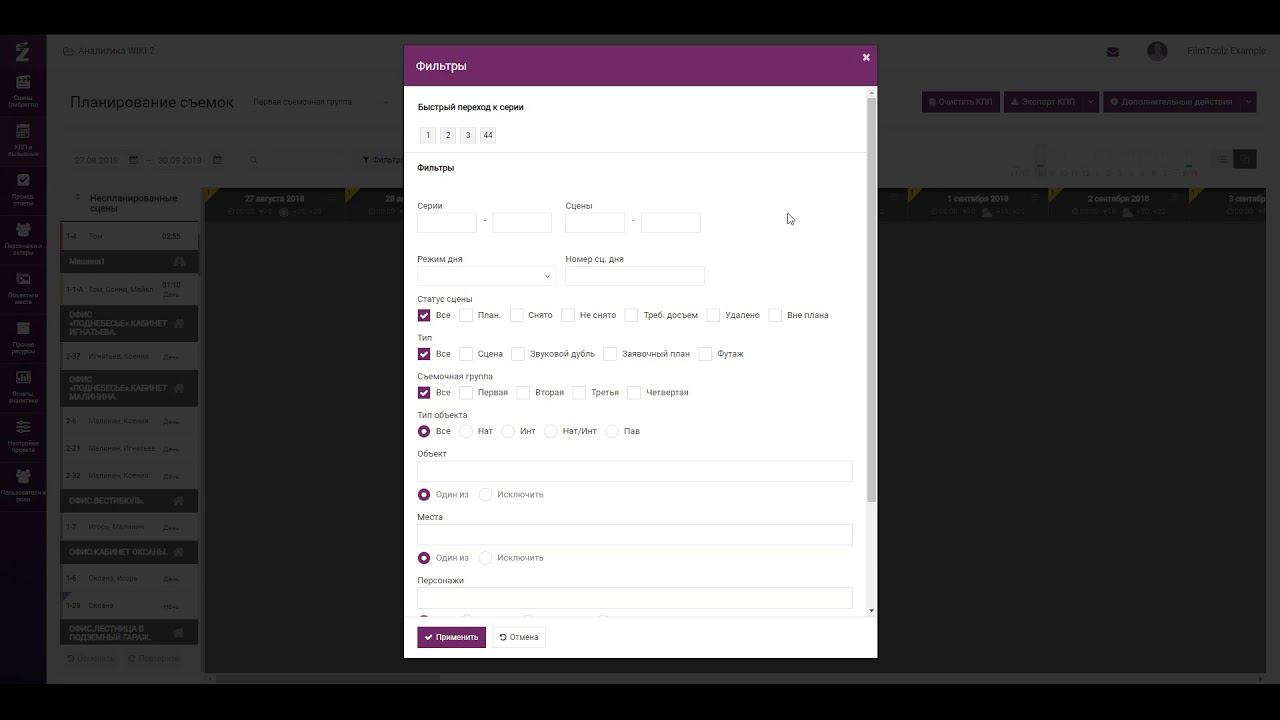Click the Номер сц. дня field
The image size is (1280, 720).
[x=635, y=276]
